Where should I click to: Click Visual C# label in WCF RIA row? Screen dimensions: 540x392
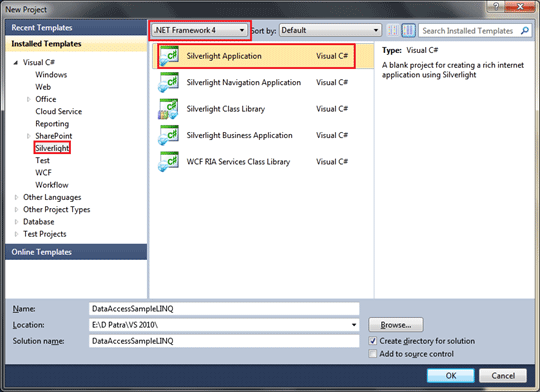332,162
